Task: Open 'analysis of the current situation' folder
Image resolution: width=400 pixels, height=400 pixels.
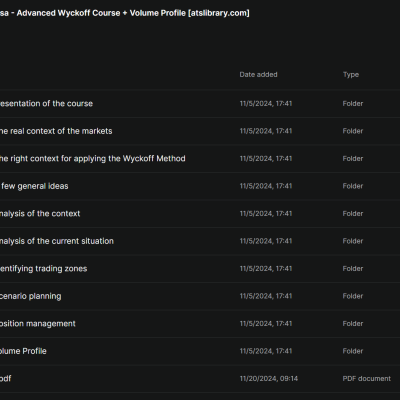Action: [x=200, y=241]
